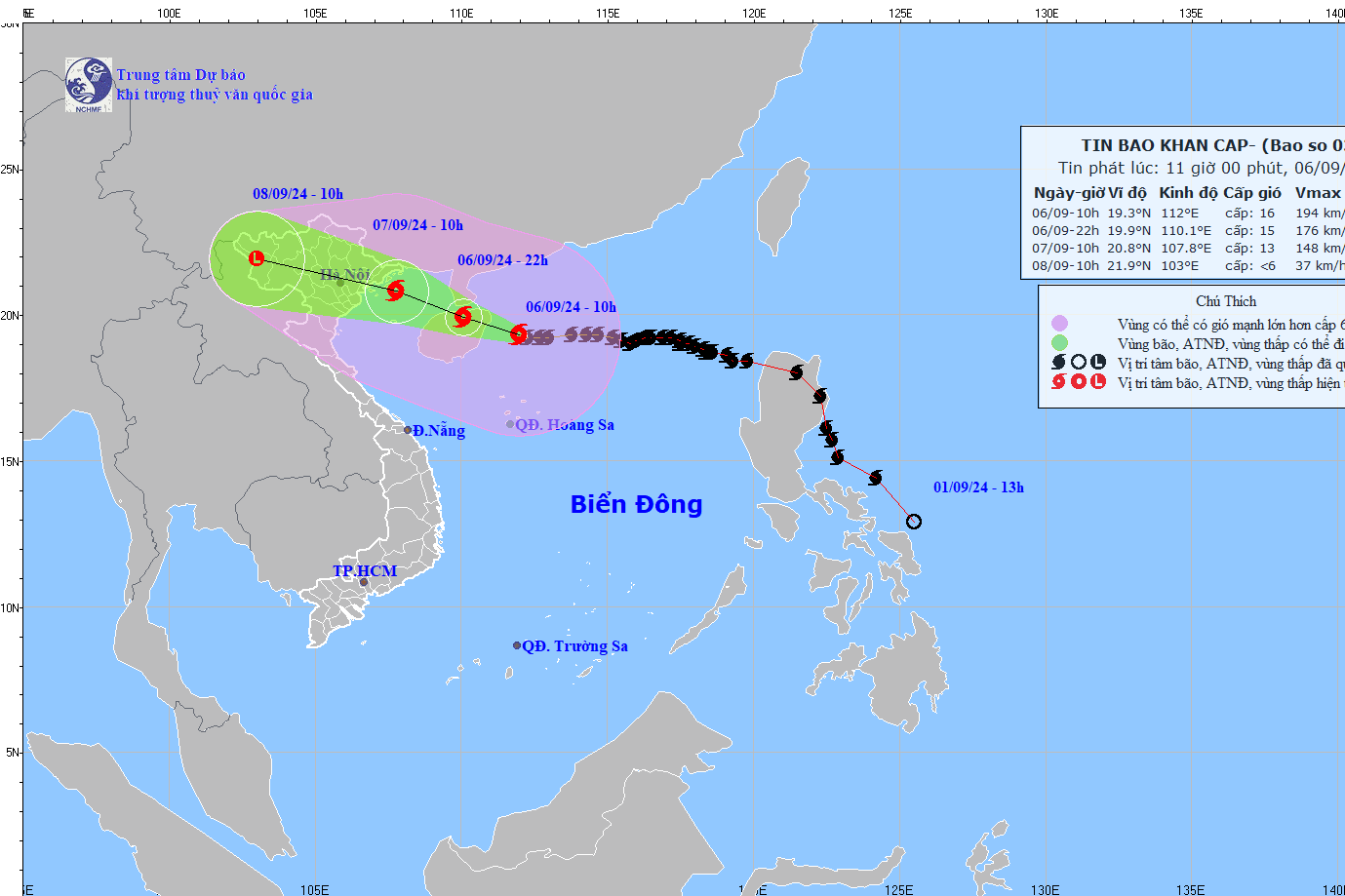Select the red typhoon icon at 06/09/24 - 22h
The width and height of the screenshot is (1345, 896).
point(462,316)
